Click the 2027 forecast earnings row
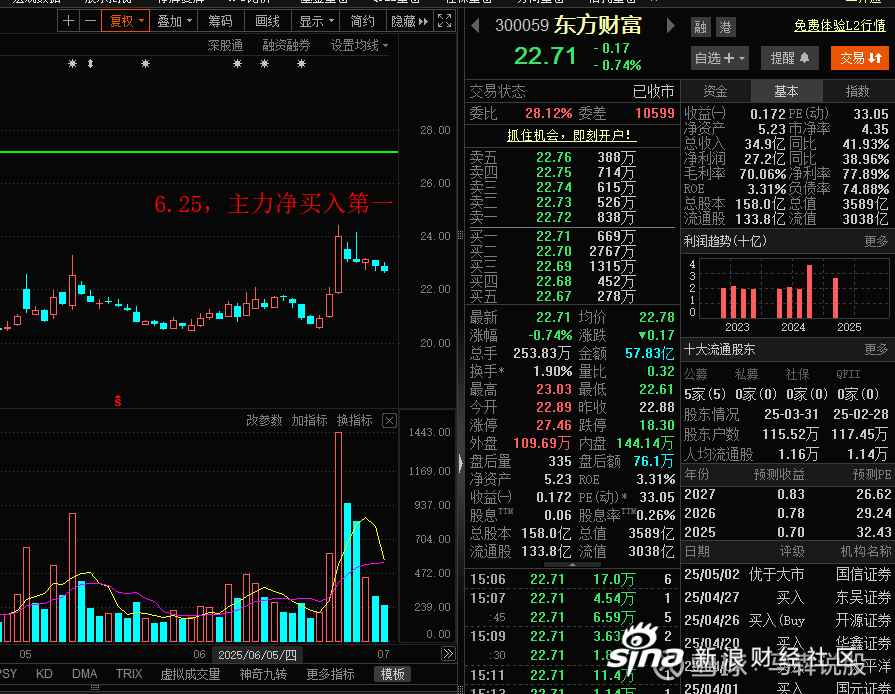 pyautogui.click(x=788, y=494)
